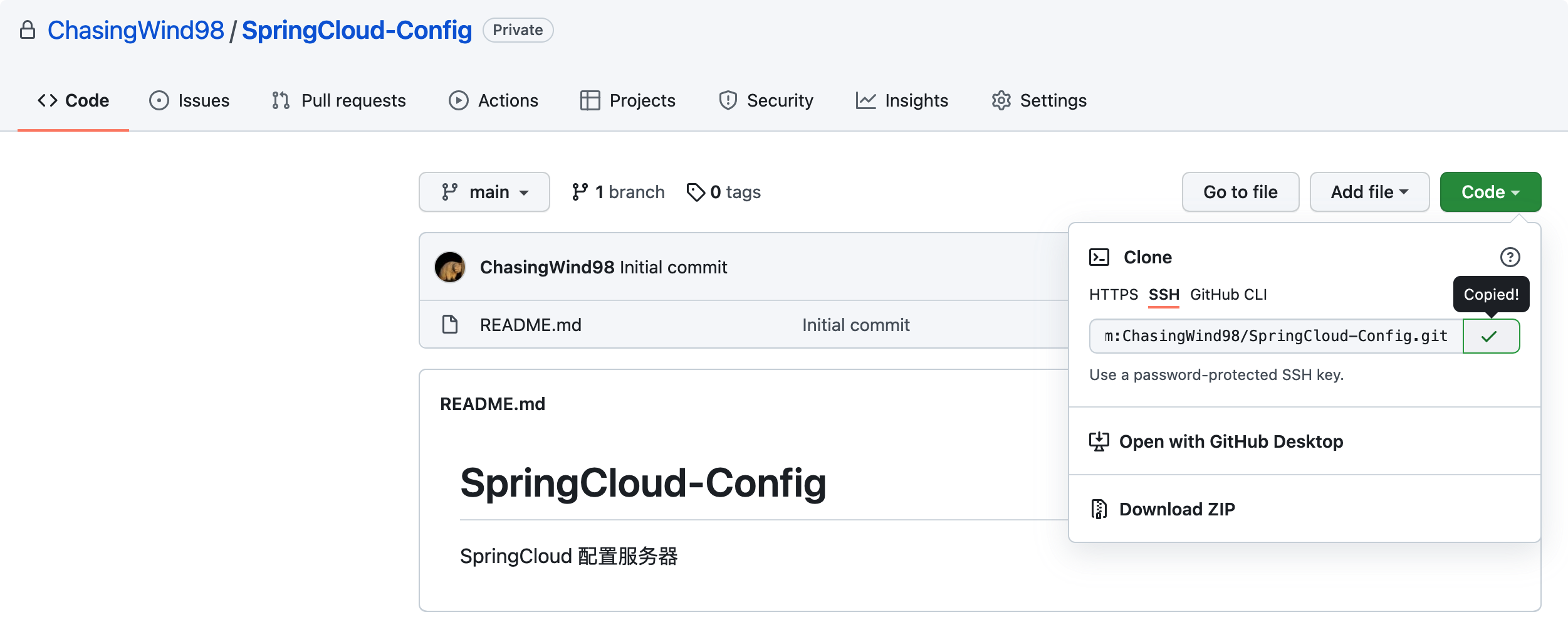The height and width of the screenshot is (617, 1568).
Task: Switch to the HTTPS clone tab
Action: 1113,295
